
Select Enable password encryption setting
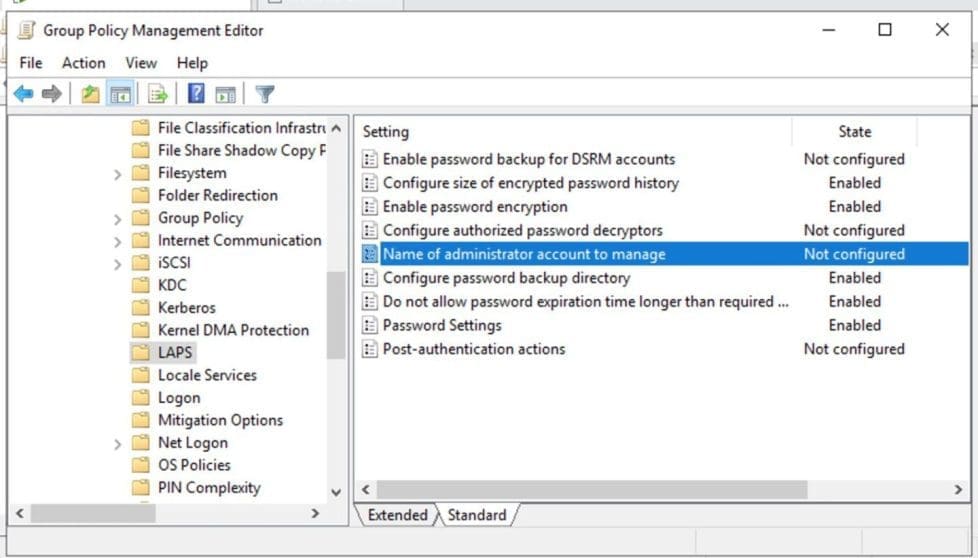click(475, 207)
